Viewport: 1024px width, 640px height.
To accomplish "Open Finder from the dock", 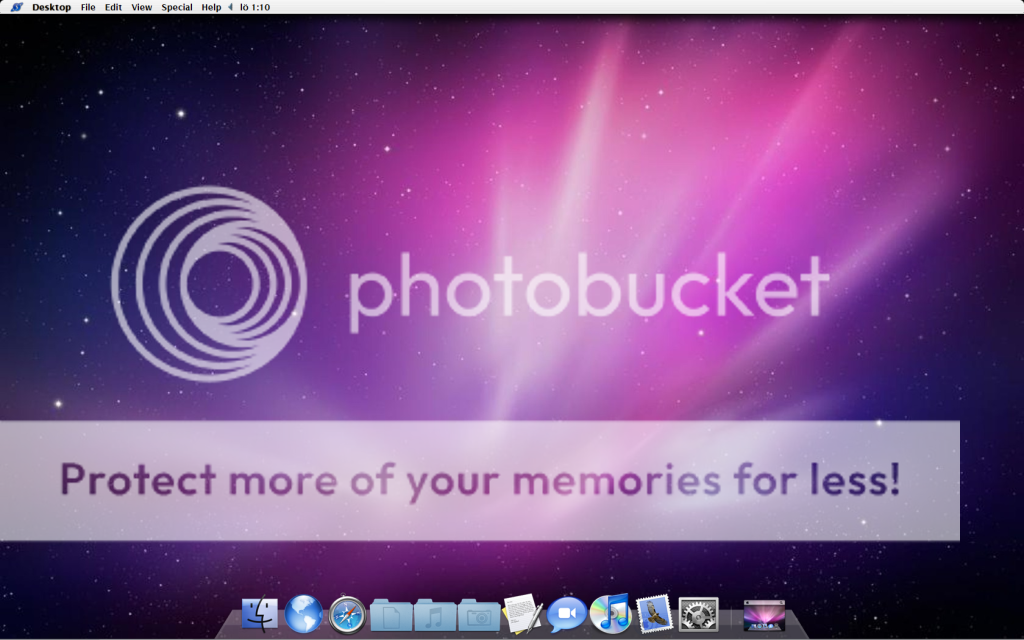I will point(260,614).
